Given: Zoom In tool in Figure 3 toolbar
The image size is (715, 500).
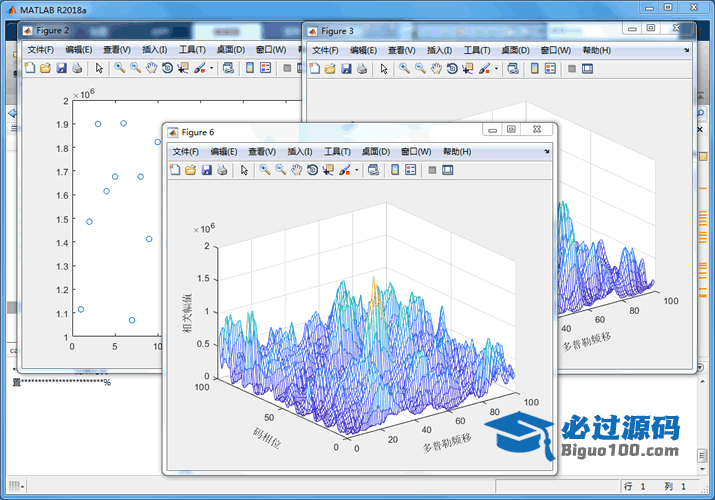Looking at the screenshot, I should pyautogui.click(x=404, y=69).
